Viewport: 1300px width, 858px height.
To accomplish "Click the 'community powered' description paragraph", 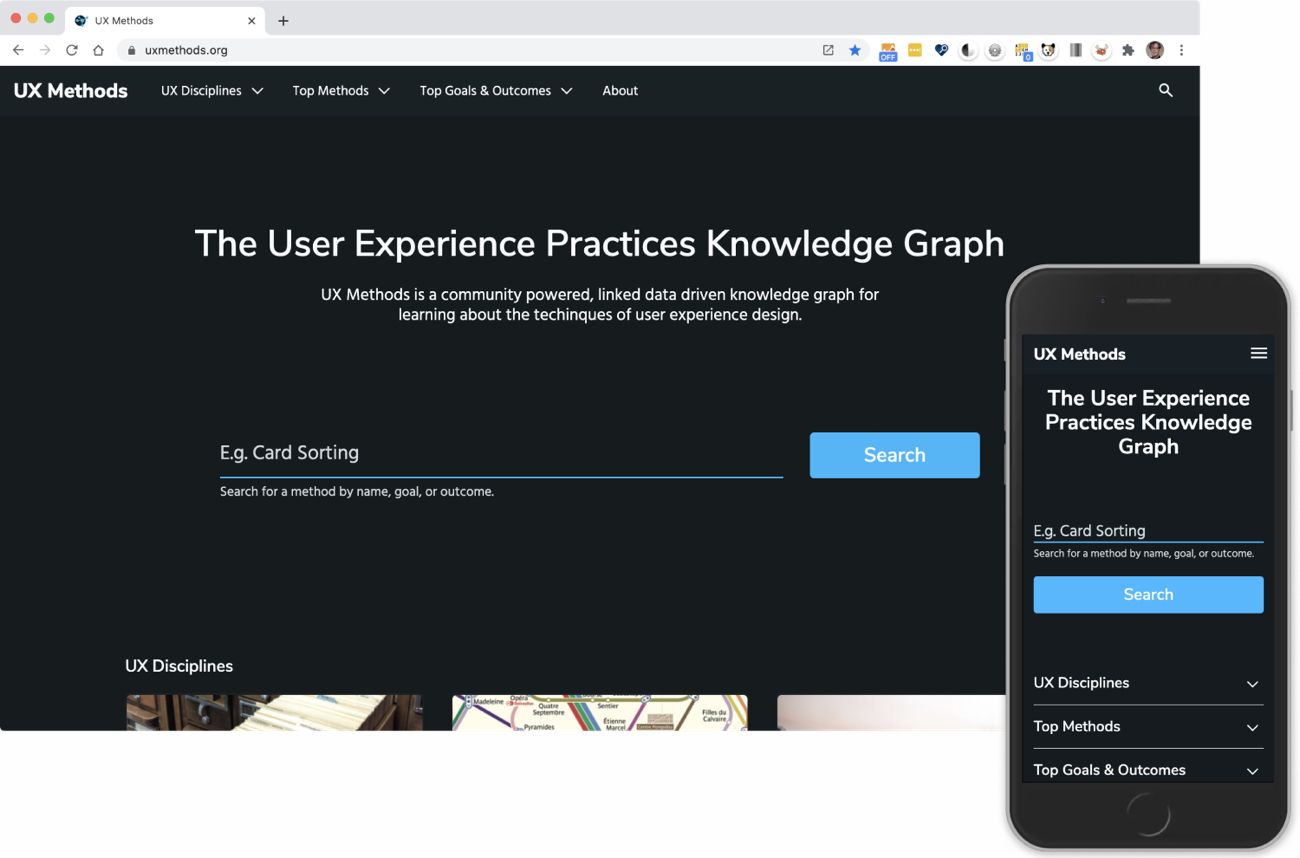I will (600, 305).
